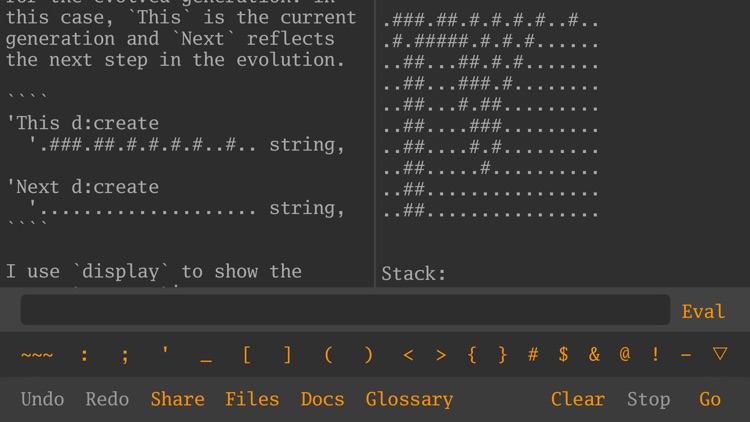Open the Files menu
Image resolution: width=750 pixels, height=422 pixels.
click(252, 399)
